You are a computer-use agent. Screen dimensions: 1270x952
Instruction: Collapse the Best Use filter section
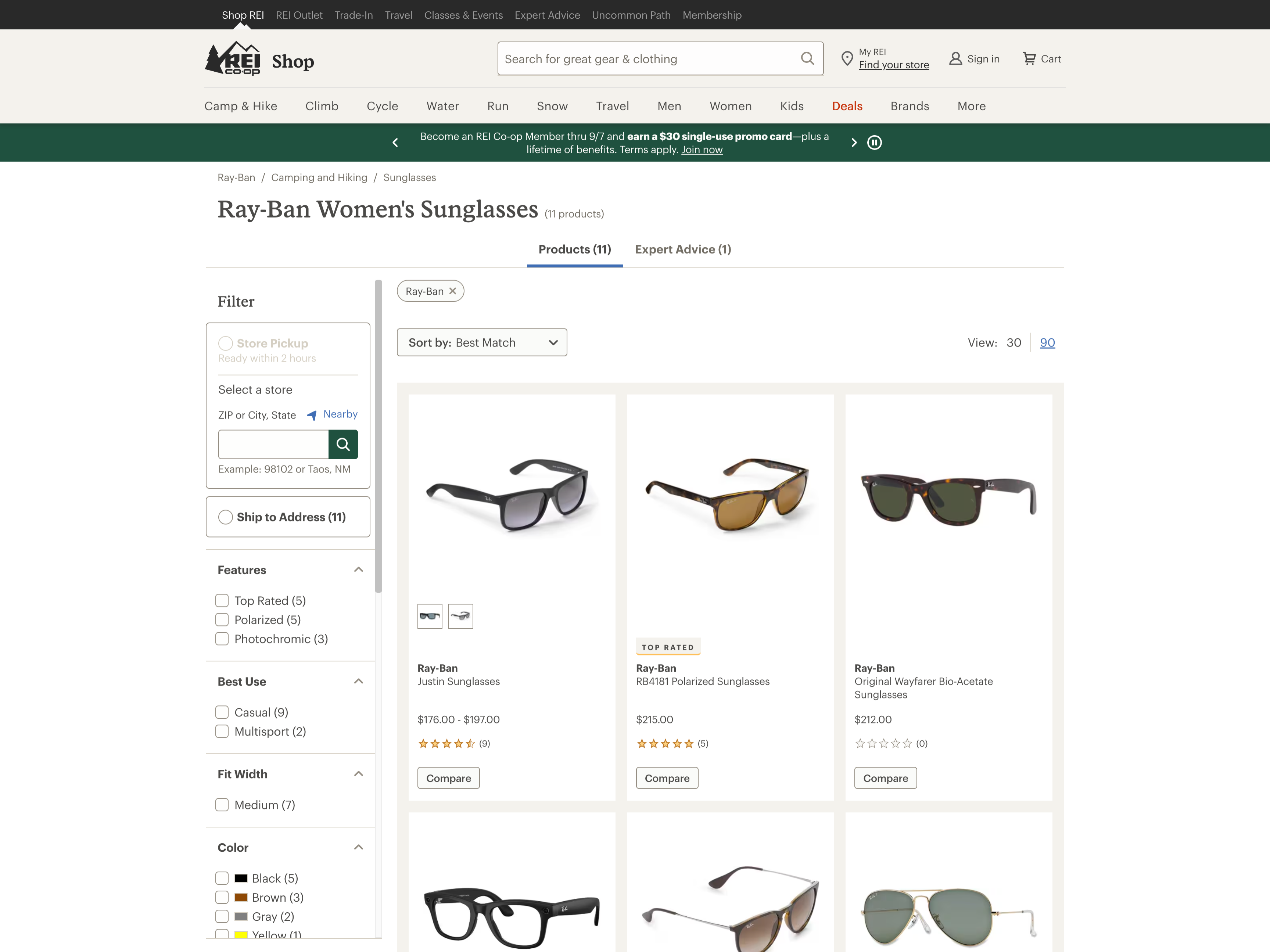point(359,682)
